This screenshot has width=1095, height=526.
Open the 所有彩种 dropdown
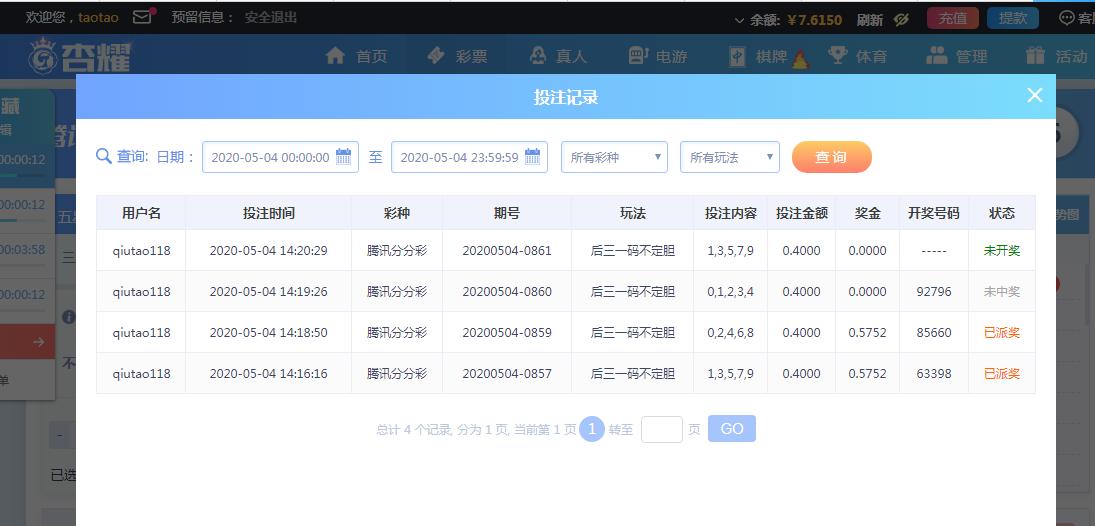click(x=615, y=157)
